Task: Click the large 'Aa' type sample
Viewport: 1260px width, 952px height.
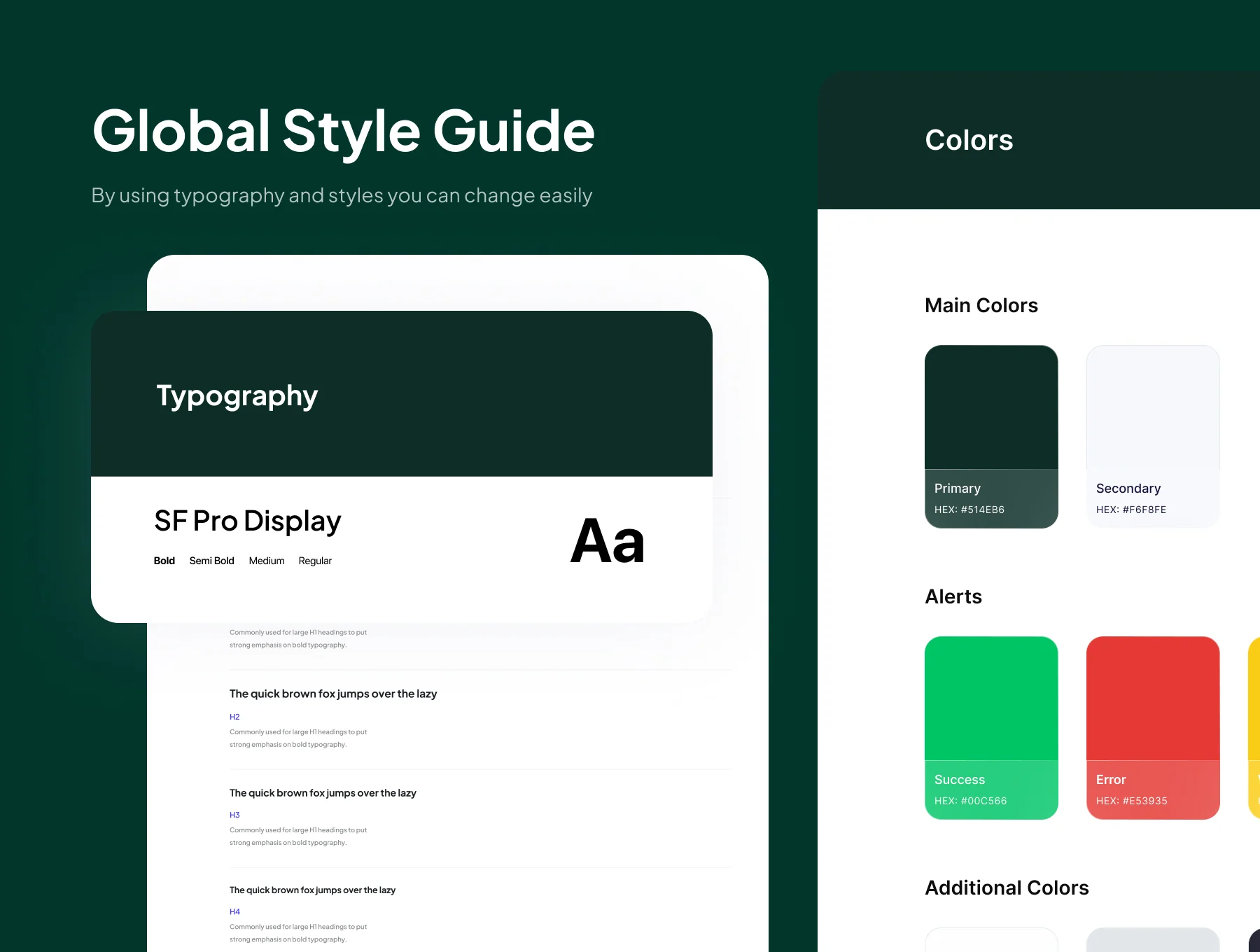Action: [608, 541]
